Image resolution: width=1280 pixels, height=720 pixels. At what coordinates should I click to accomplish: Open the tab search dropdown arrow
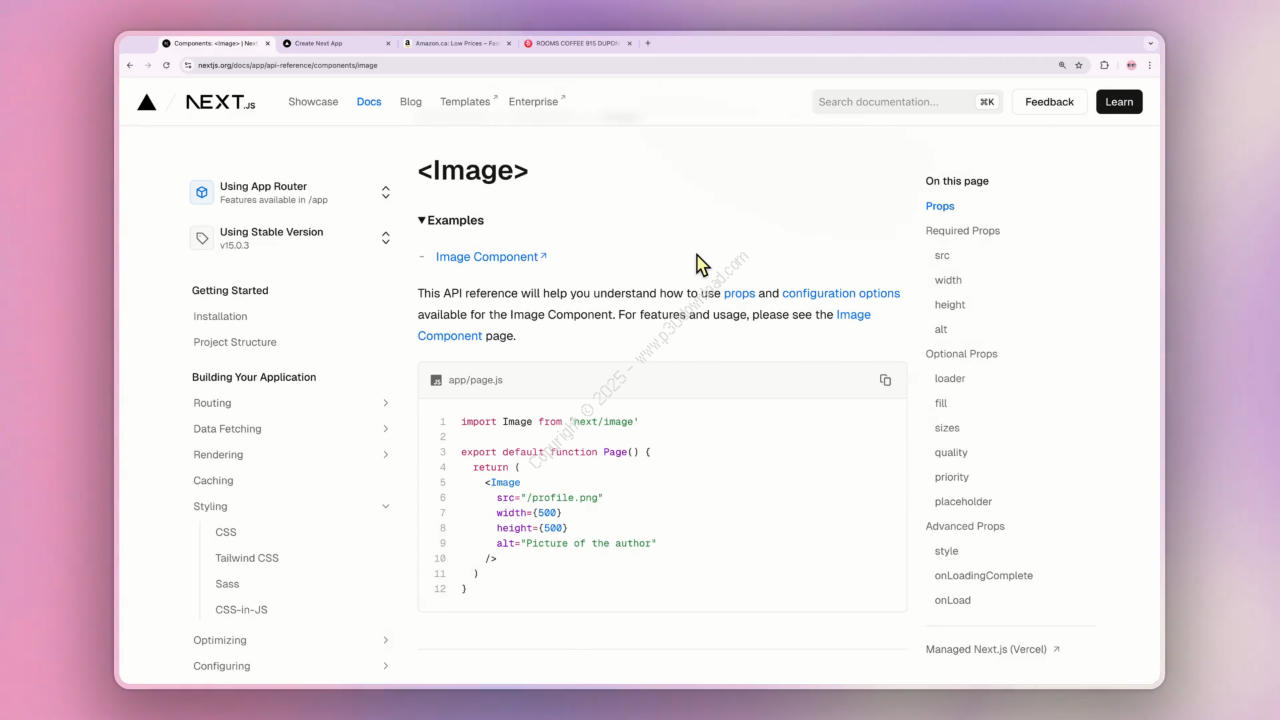point(1150,43)
